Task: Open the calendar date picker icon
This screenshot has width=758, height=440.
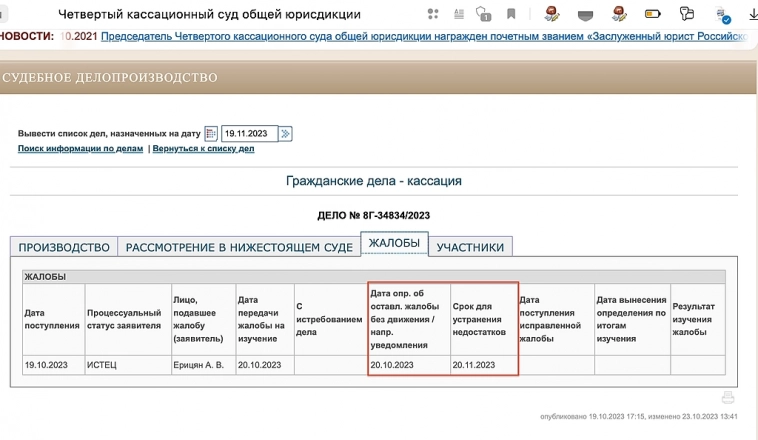Action: pyautogui.click(x=211, y=134)
